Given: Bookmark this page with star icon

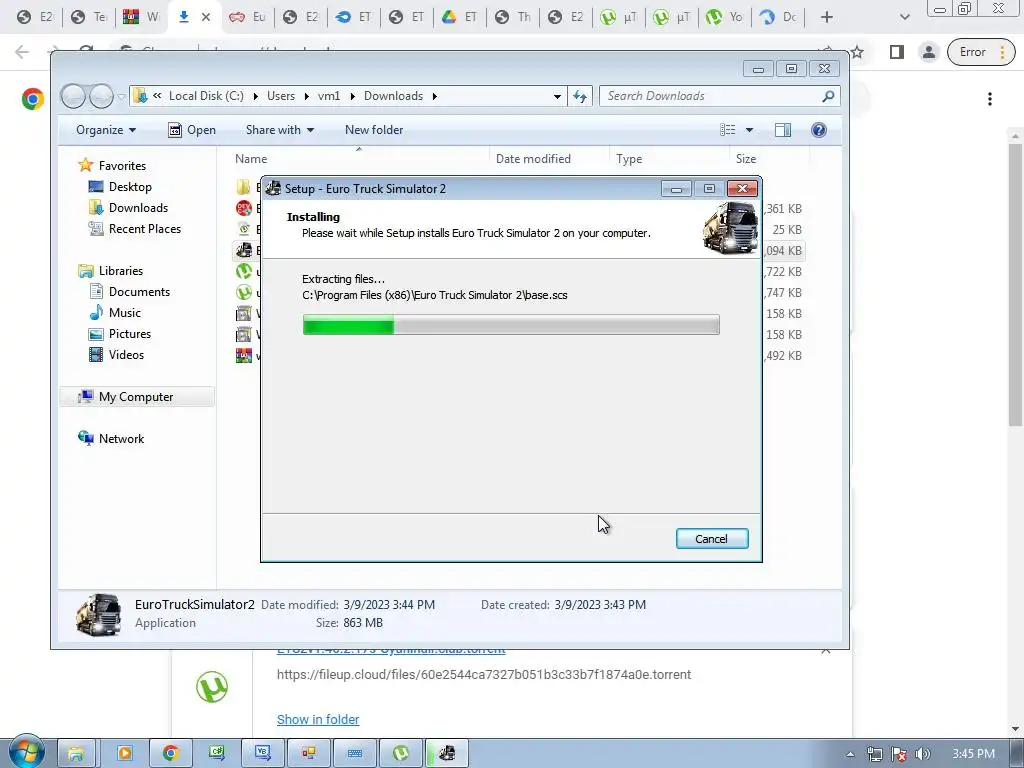Looking at the screenshot, I should click(857, 52).
